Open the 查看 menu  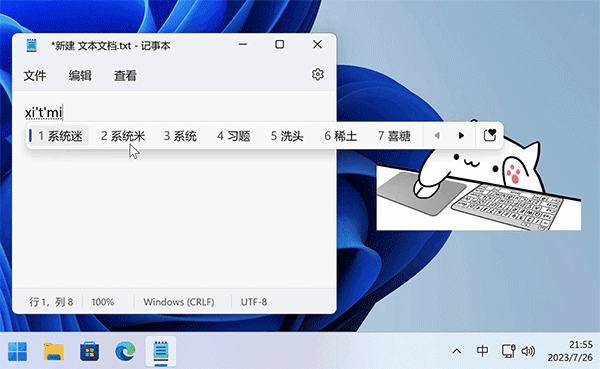[125, 76]
